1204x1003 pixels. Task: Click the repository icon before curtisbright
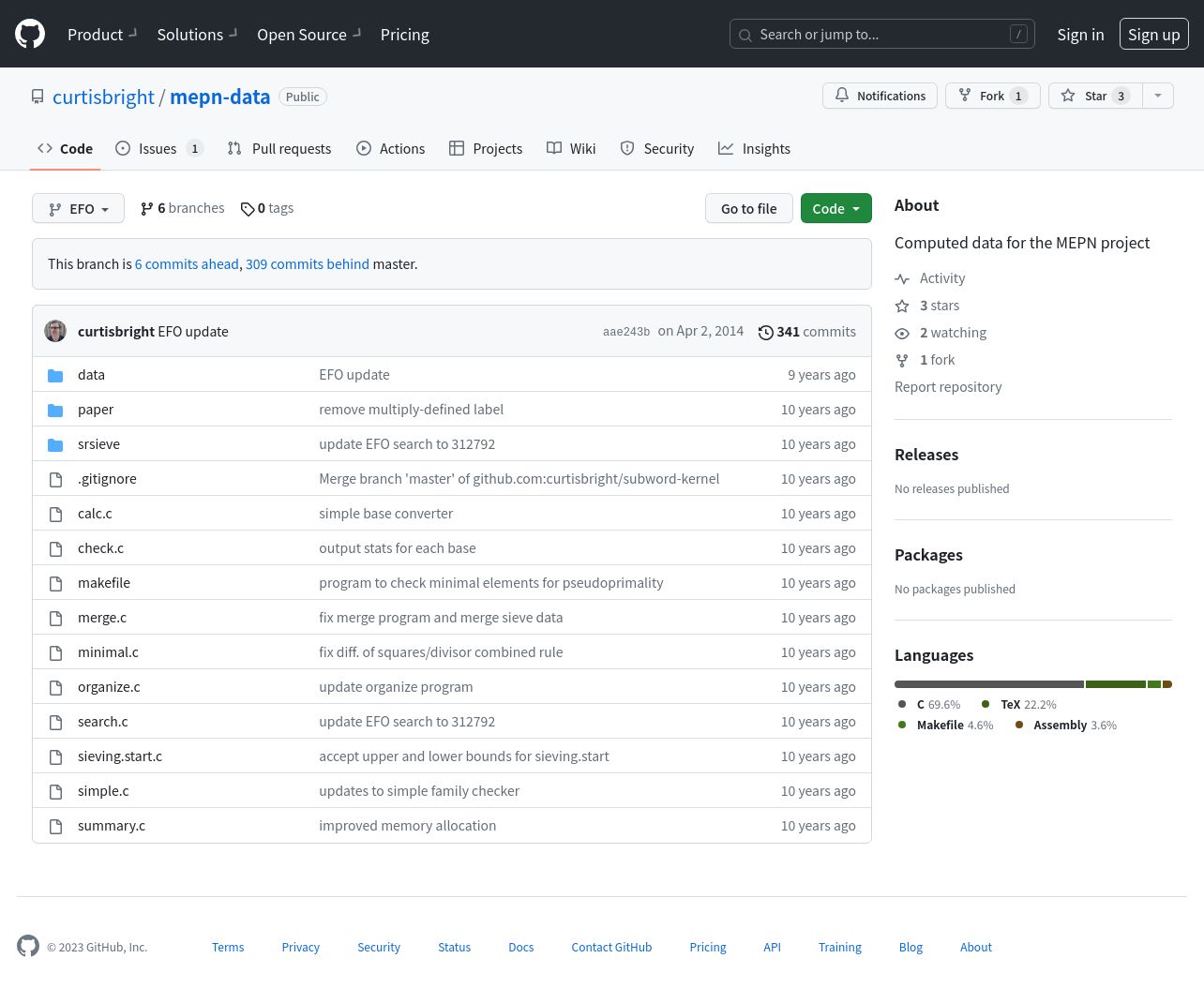(x=38, y=97)
